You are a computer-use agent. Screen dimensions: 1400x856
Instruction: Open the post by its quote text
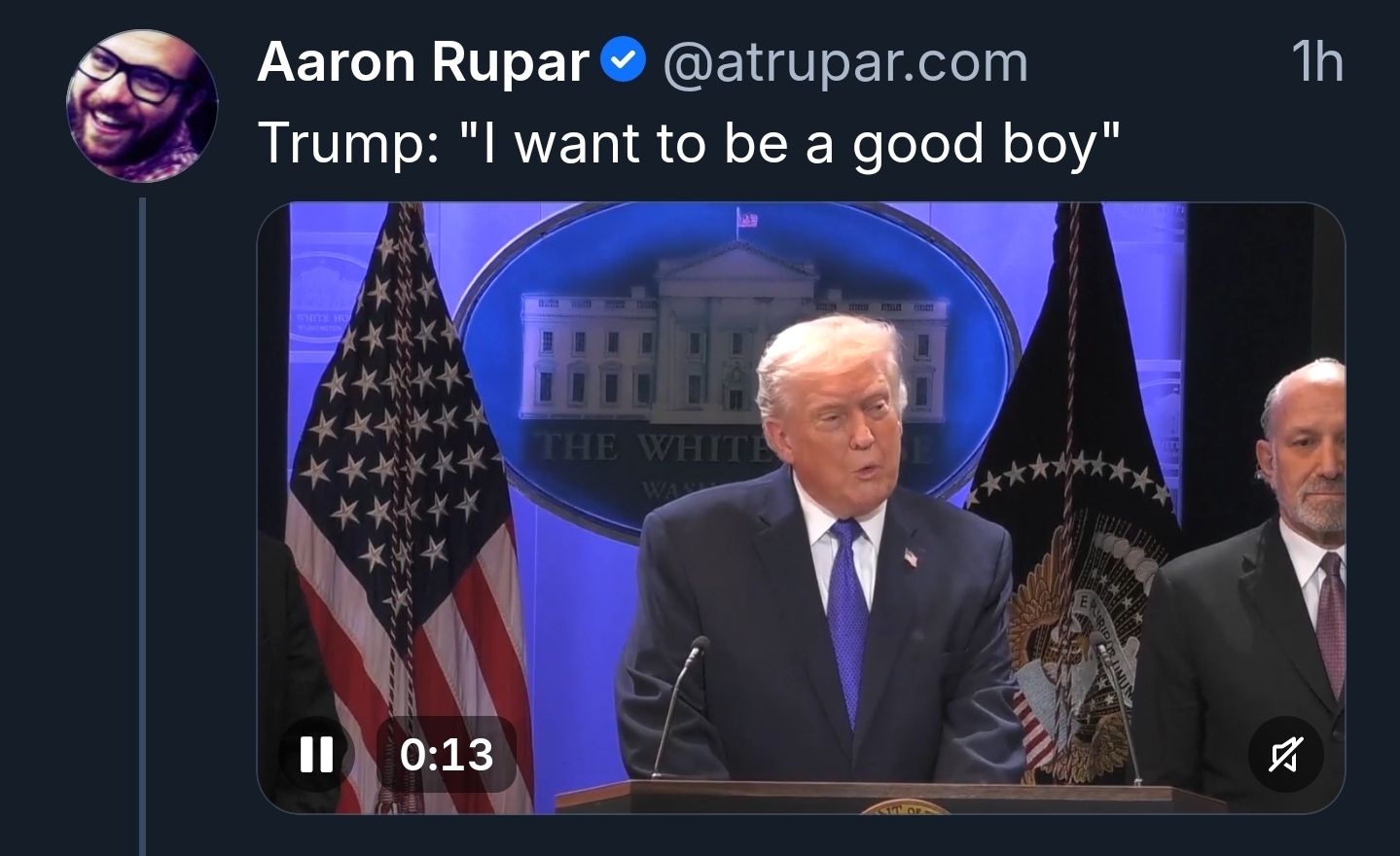pyautogui.click(x=690, y=143)
